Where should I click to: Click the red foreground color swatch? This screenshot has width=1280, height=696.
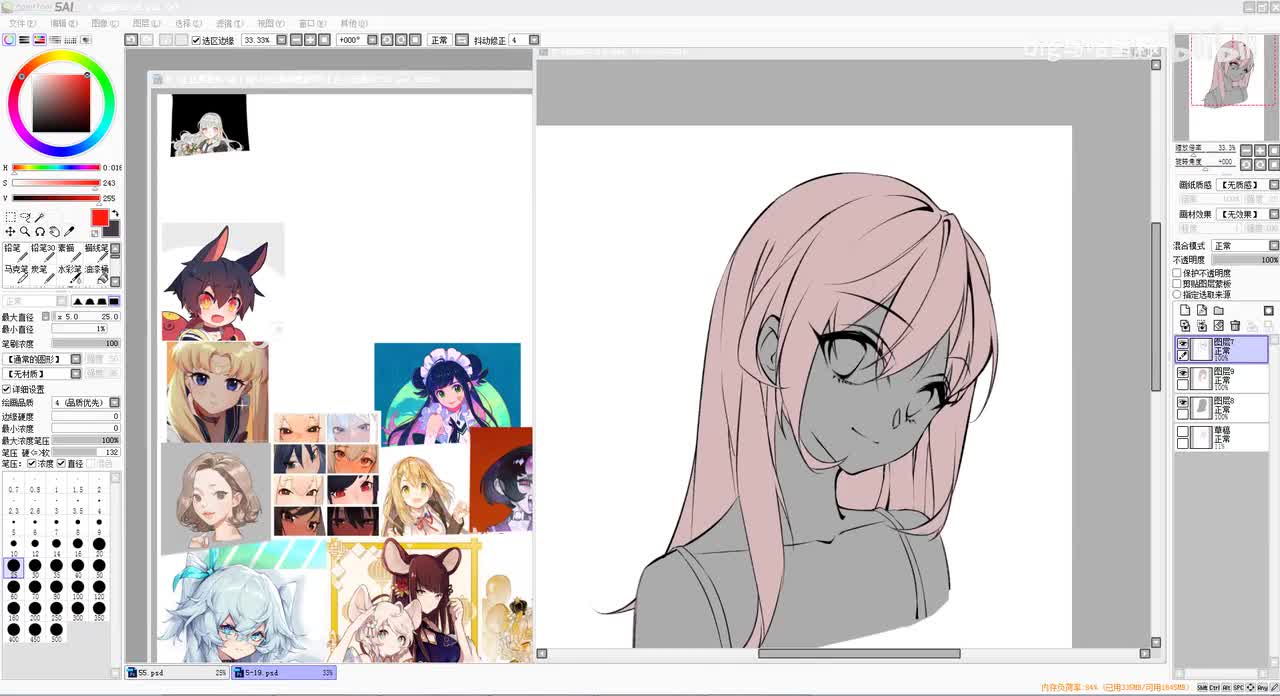point(100,217)
